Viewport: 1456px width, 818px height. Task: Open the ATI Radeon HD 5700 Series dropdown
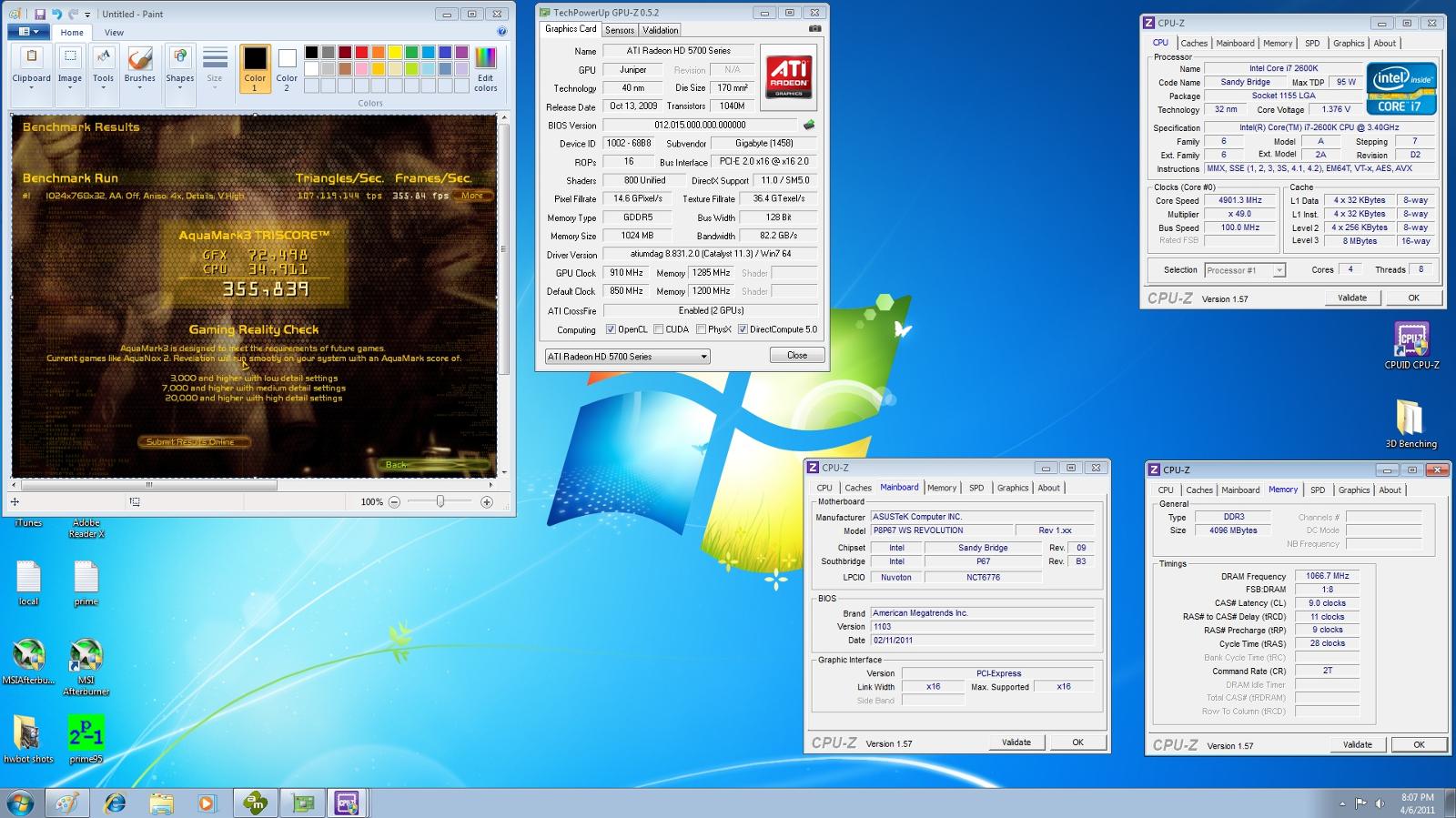click(x=627, y=356)
